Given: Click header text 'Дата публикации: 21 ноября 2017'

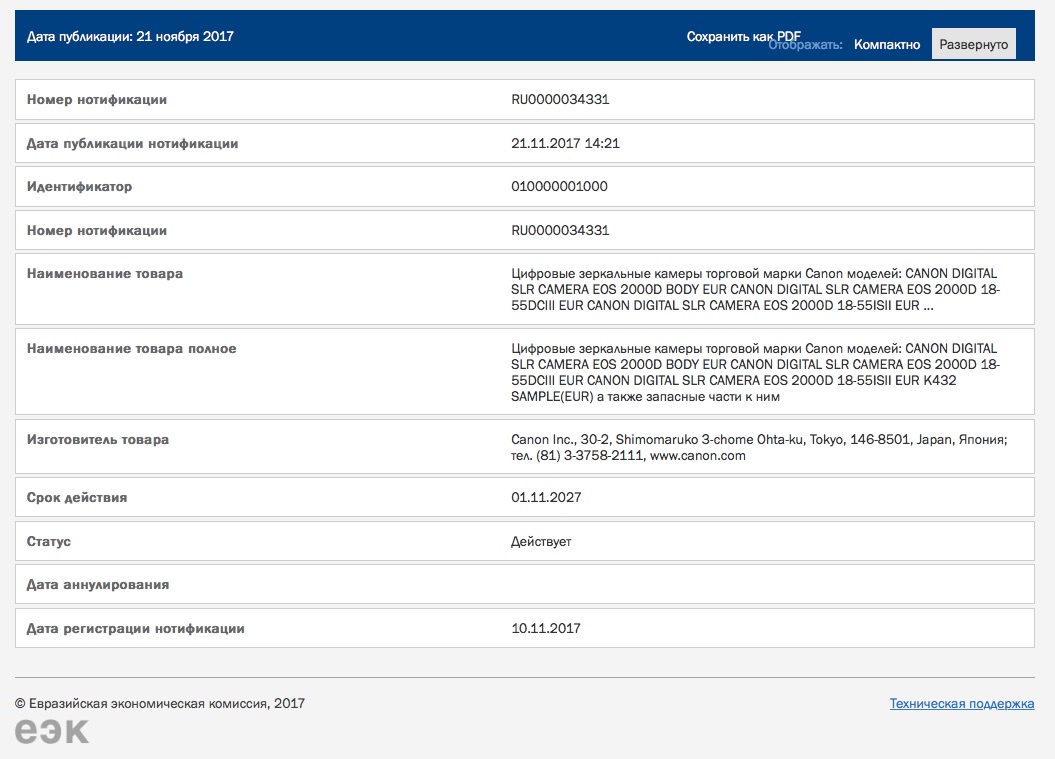Looking at the screenshot, I should pos(130,36).
